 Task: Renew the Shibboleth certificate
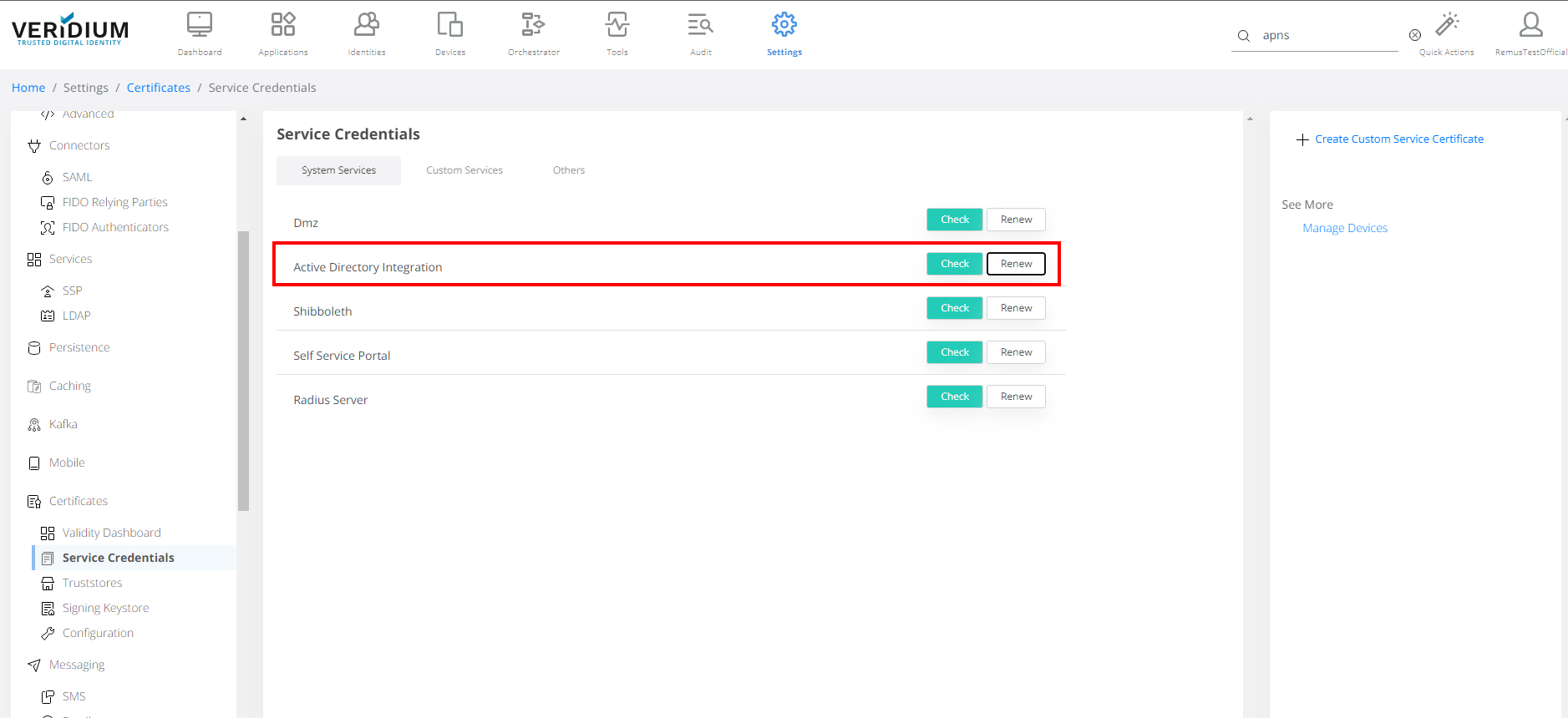pos(1016,308)
